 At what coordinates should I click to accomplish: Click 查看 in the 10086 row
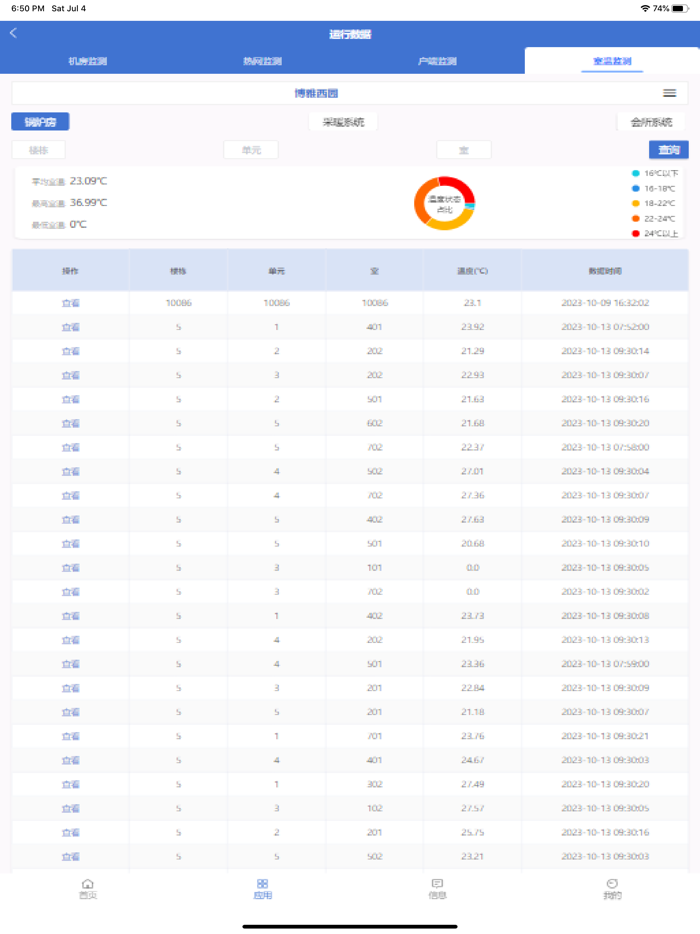(x=70, y=303)
